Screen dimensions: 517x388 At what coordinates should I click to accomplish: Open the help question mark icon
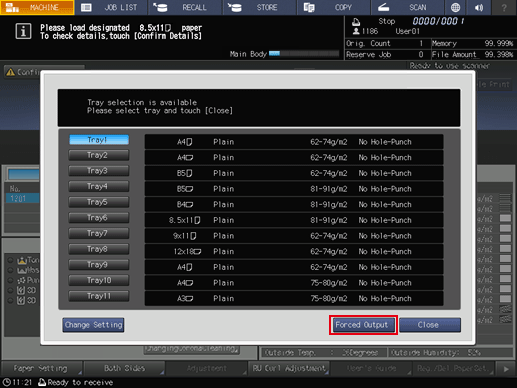point(504,7)
